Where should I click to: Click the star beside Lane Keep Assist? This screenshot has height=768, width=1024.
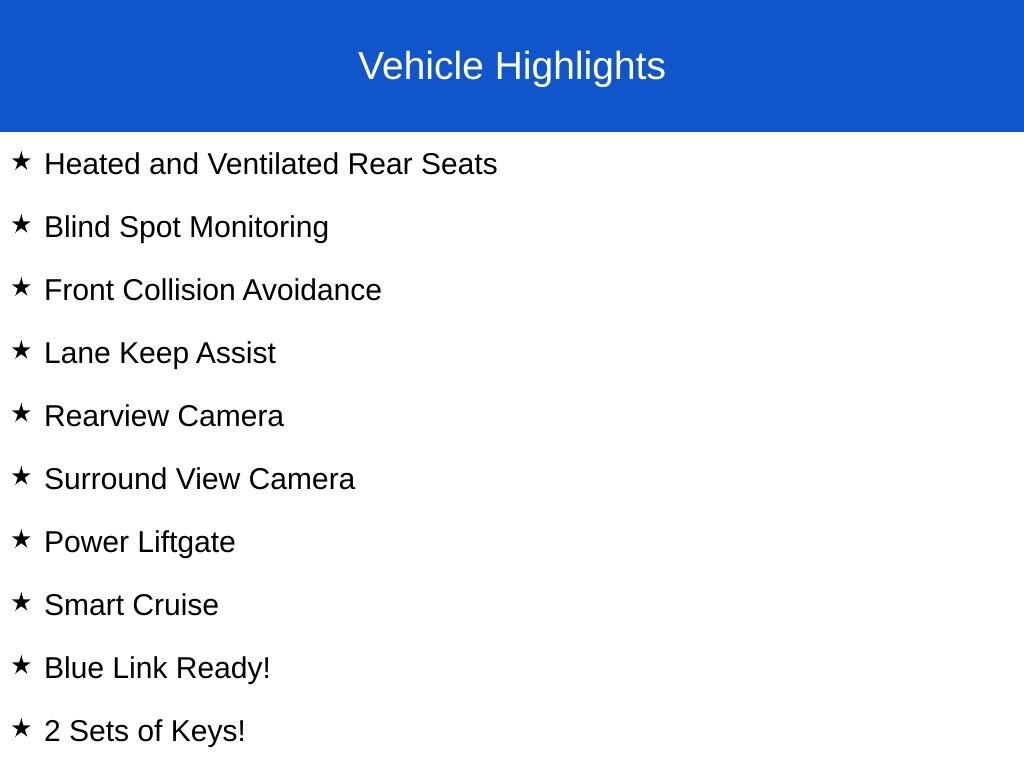22,350
